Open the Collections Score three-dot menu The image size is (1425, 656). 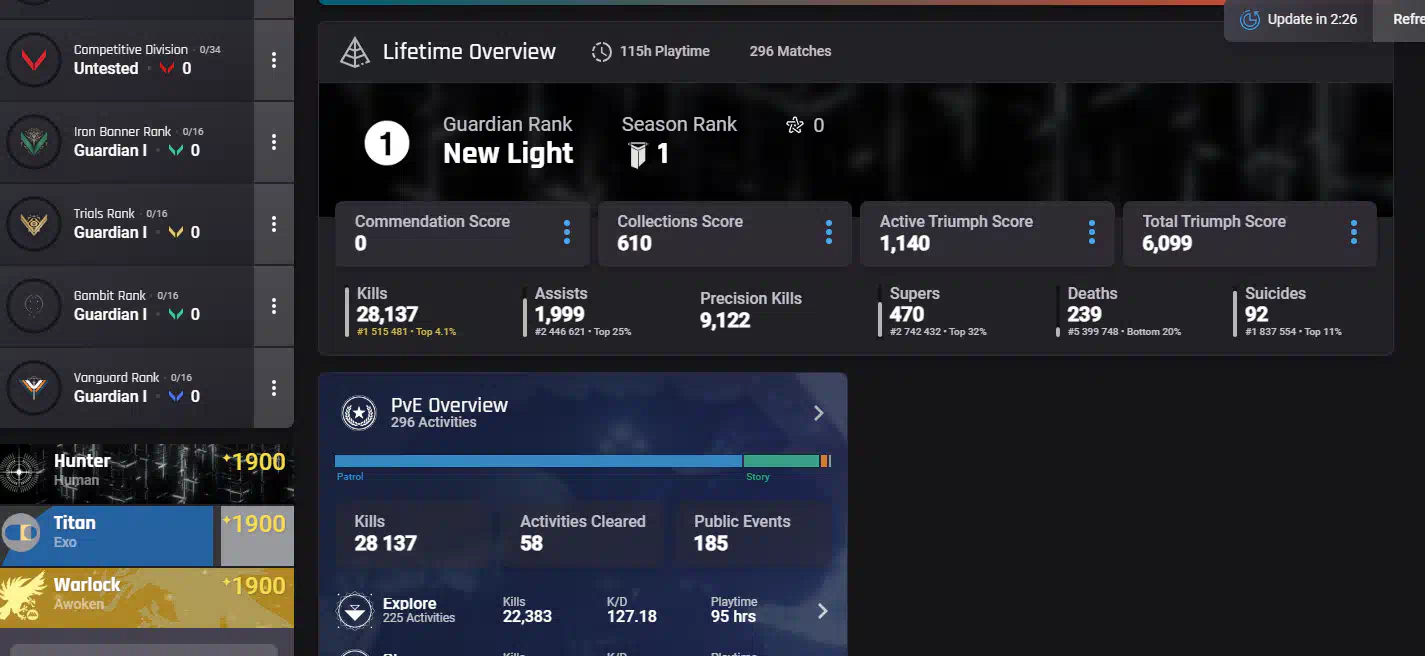coord(829,233)
